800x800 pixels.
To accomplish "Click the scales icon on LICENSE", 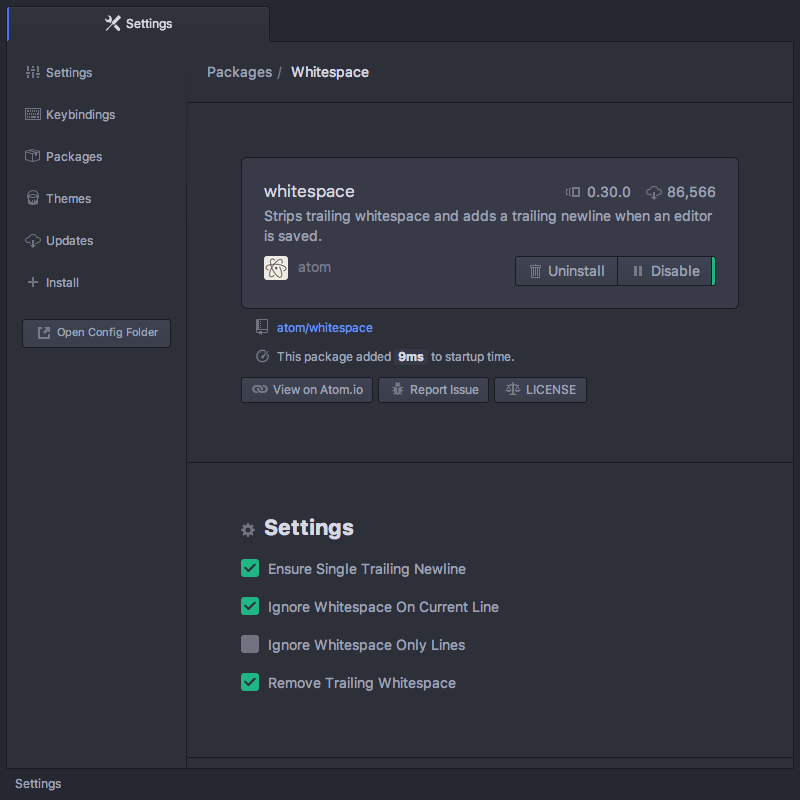I will [513, 389].
